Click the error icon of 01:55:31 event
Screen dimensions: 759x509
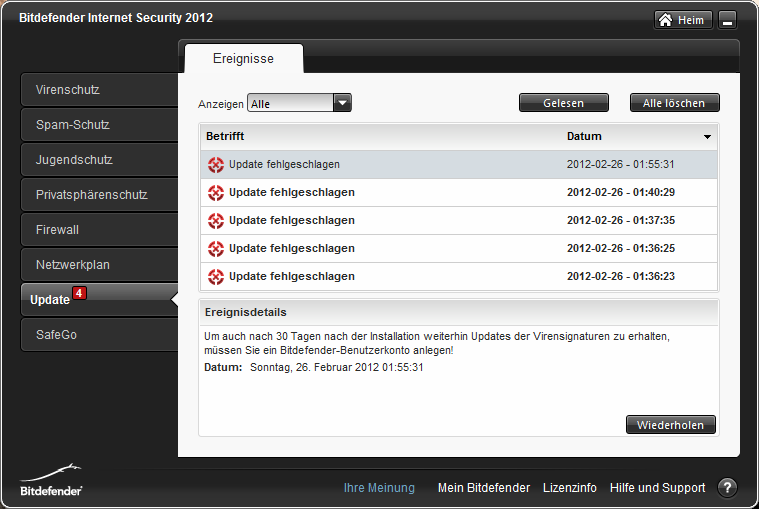tap(216, 165)
